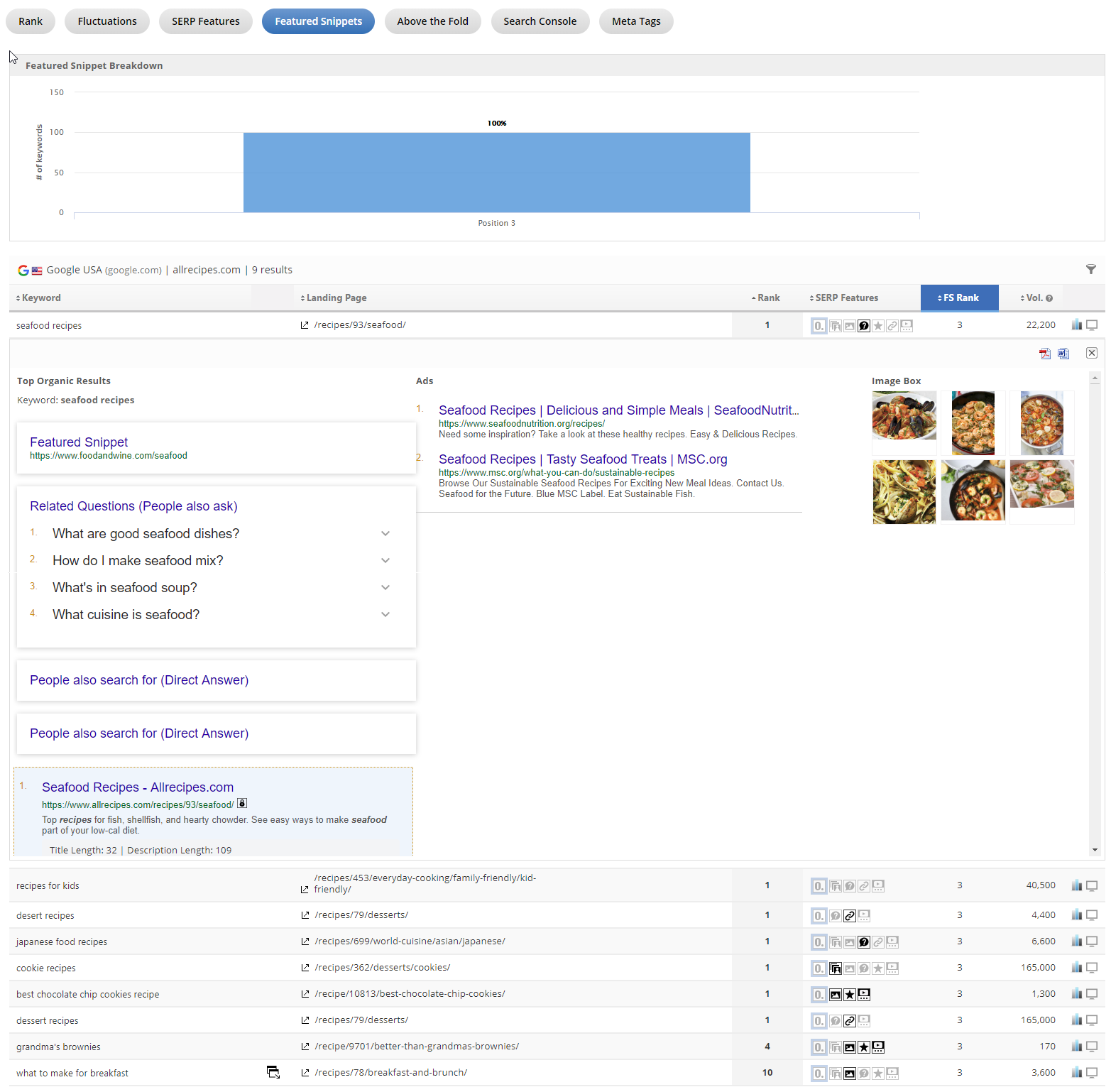Open external link for /recipes/93/seafood/ landing page
This screenshot has height=1092, width=1111.
[x=305, y=325]
